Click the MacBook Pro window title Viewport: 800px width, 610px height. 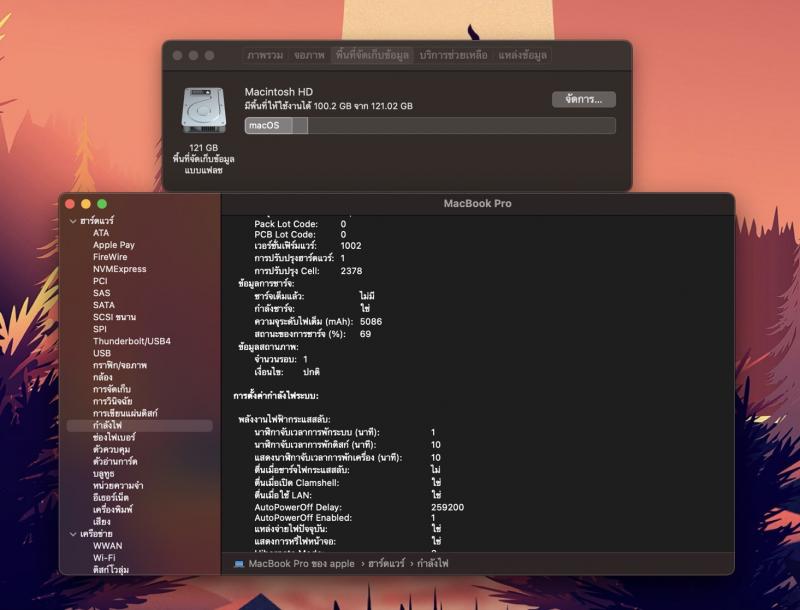coord(478,204)
